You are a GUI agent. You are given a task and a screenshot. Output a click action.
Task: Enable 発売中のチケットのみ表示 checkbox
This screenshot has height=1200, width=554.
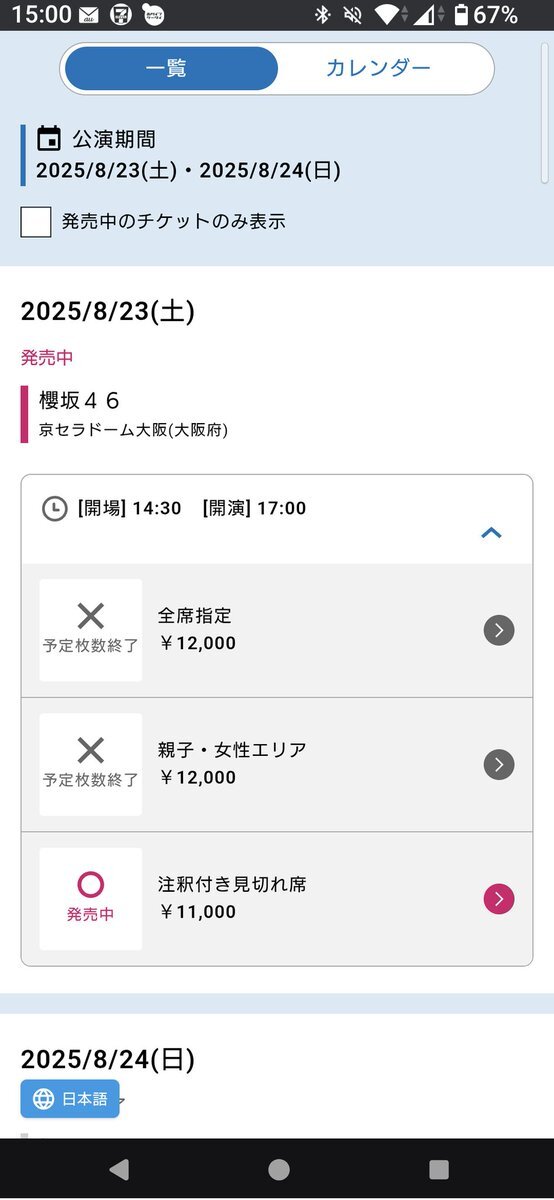[x=36, y=222]
